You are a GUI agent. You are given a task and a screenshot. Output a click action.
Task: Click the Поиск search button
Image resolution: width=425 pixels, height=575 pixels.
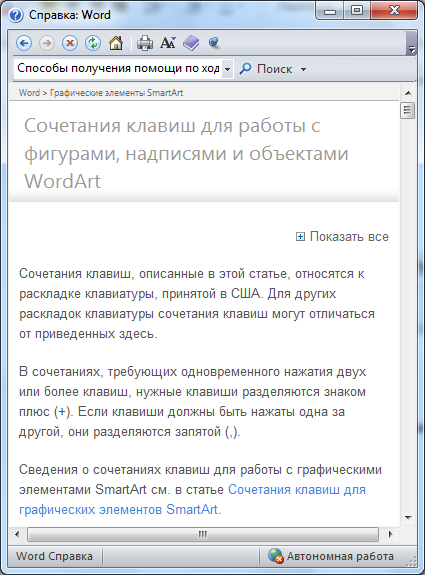click(265, 69)
